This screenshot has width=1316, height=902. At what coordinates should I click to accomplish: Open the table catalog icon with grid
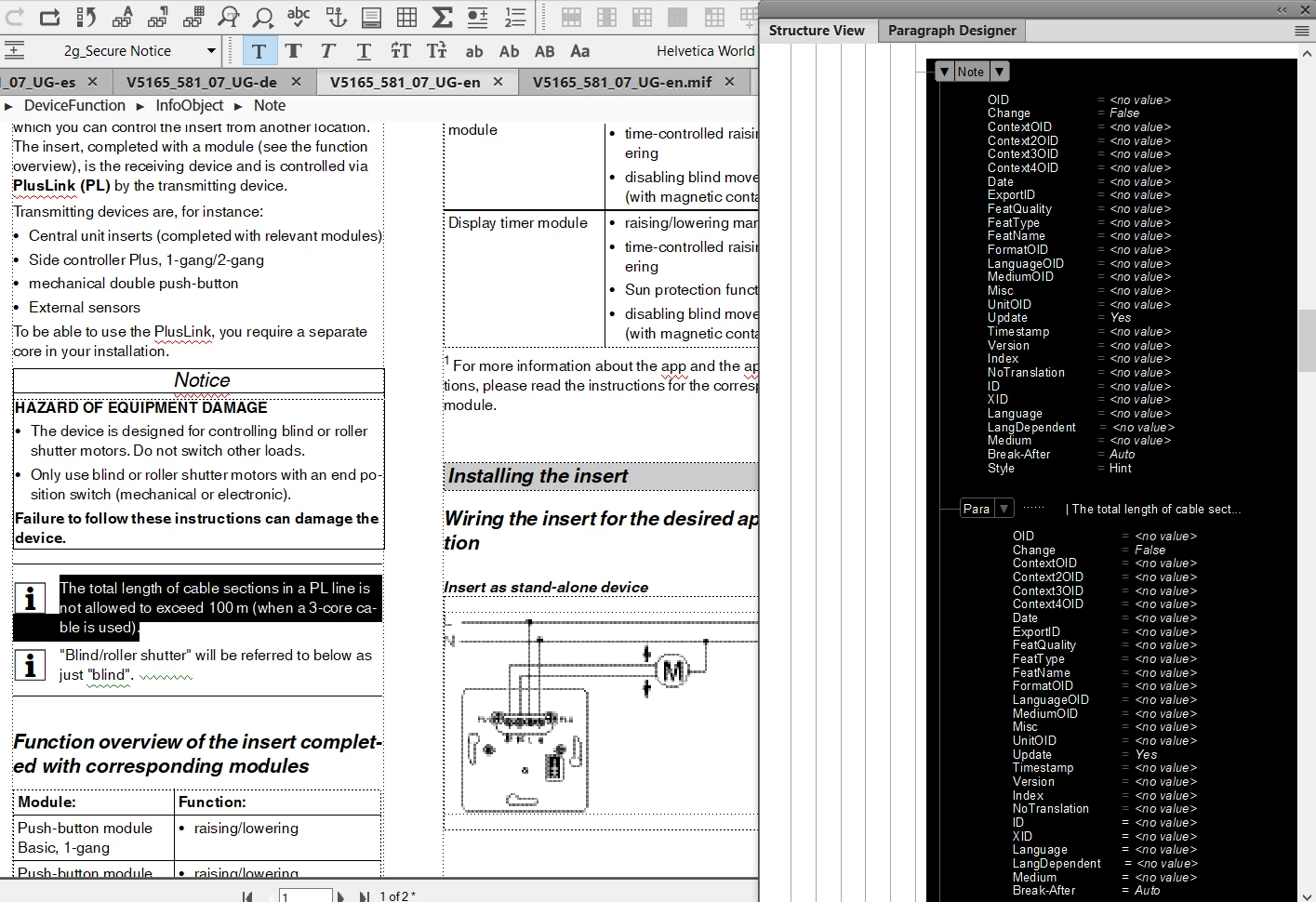[193, 16]
